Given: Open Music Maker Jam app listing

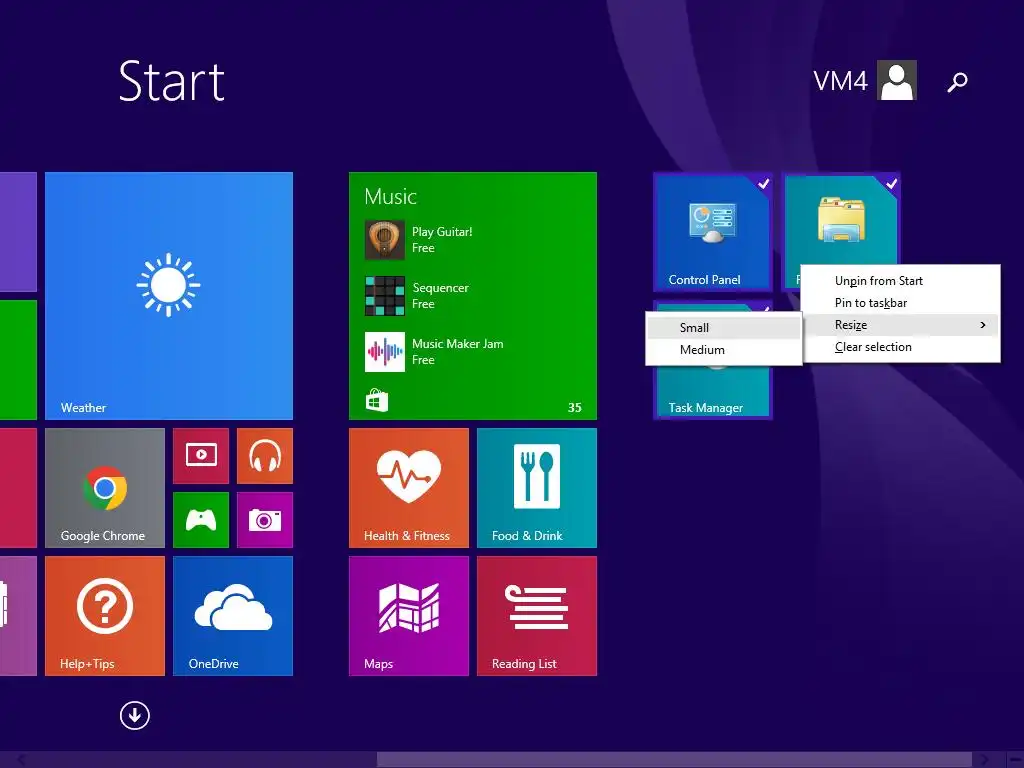Looking at the screenshot, I should (434, 352).
